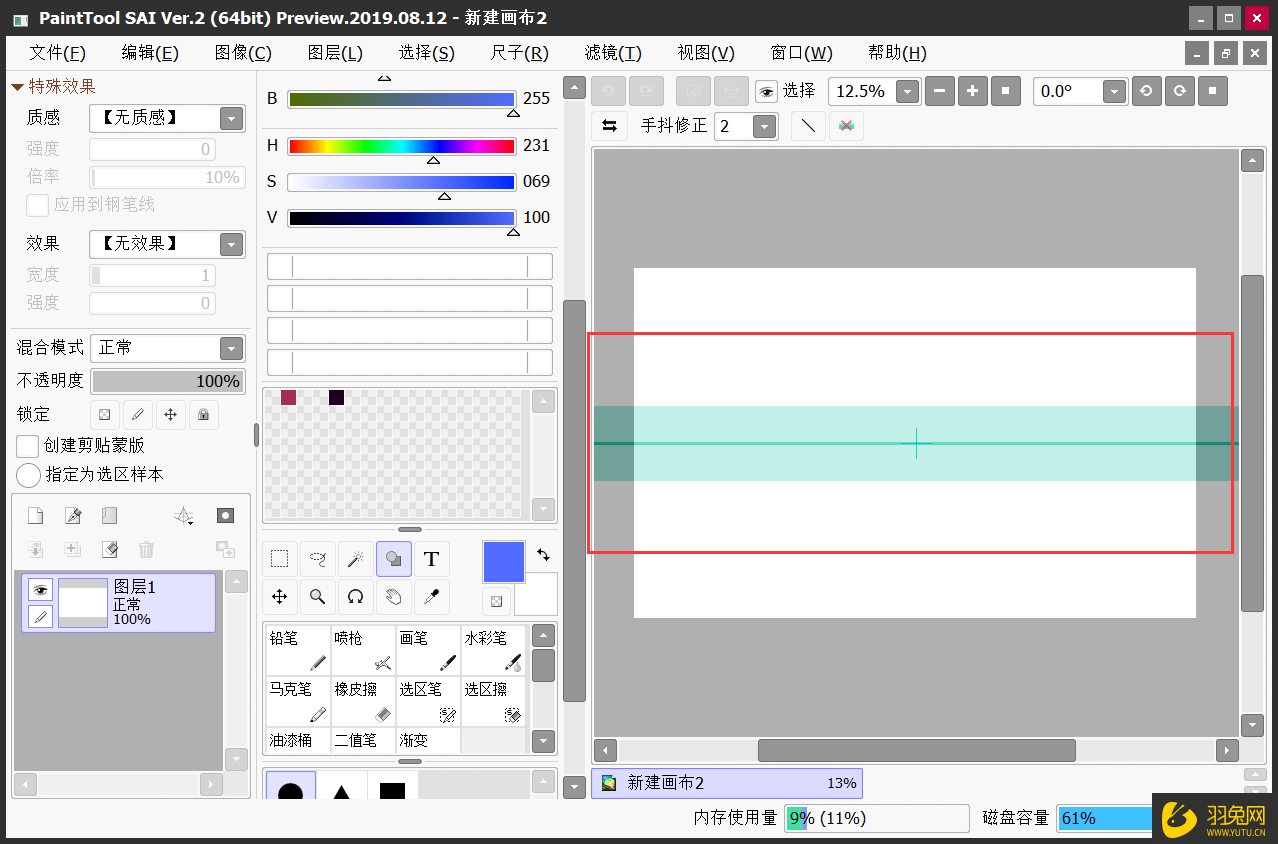Viewport: 1278px width, 844px height.
Task: Select the Text tool
Action: 431,559
